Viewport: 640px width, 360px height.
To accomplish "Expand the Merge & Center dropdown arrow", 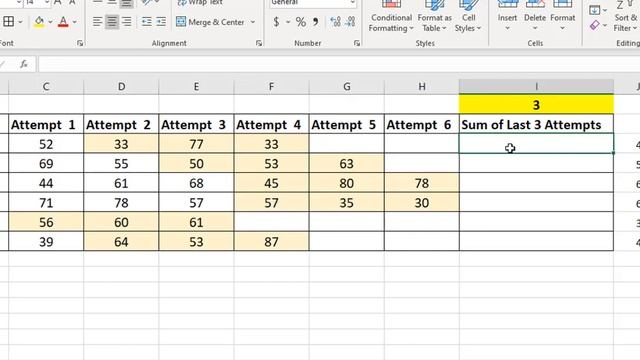I will point(253,22).
